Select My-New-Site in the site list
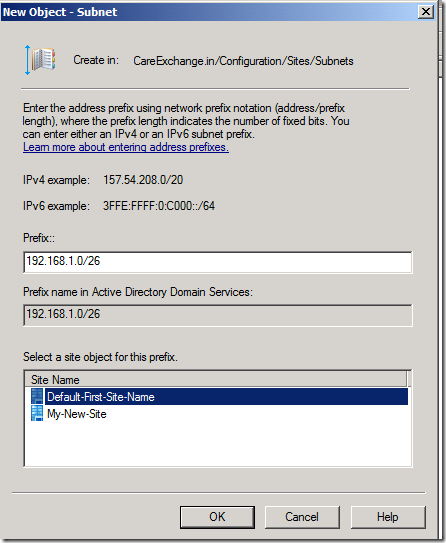 click(x=77, y=414)
